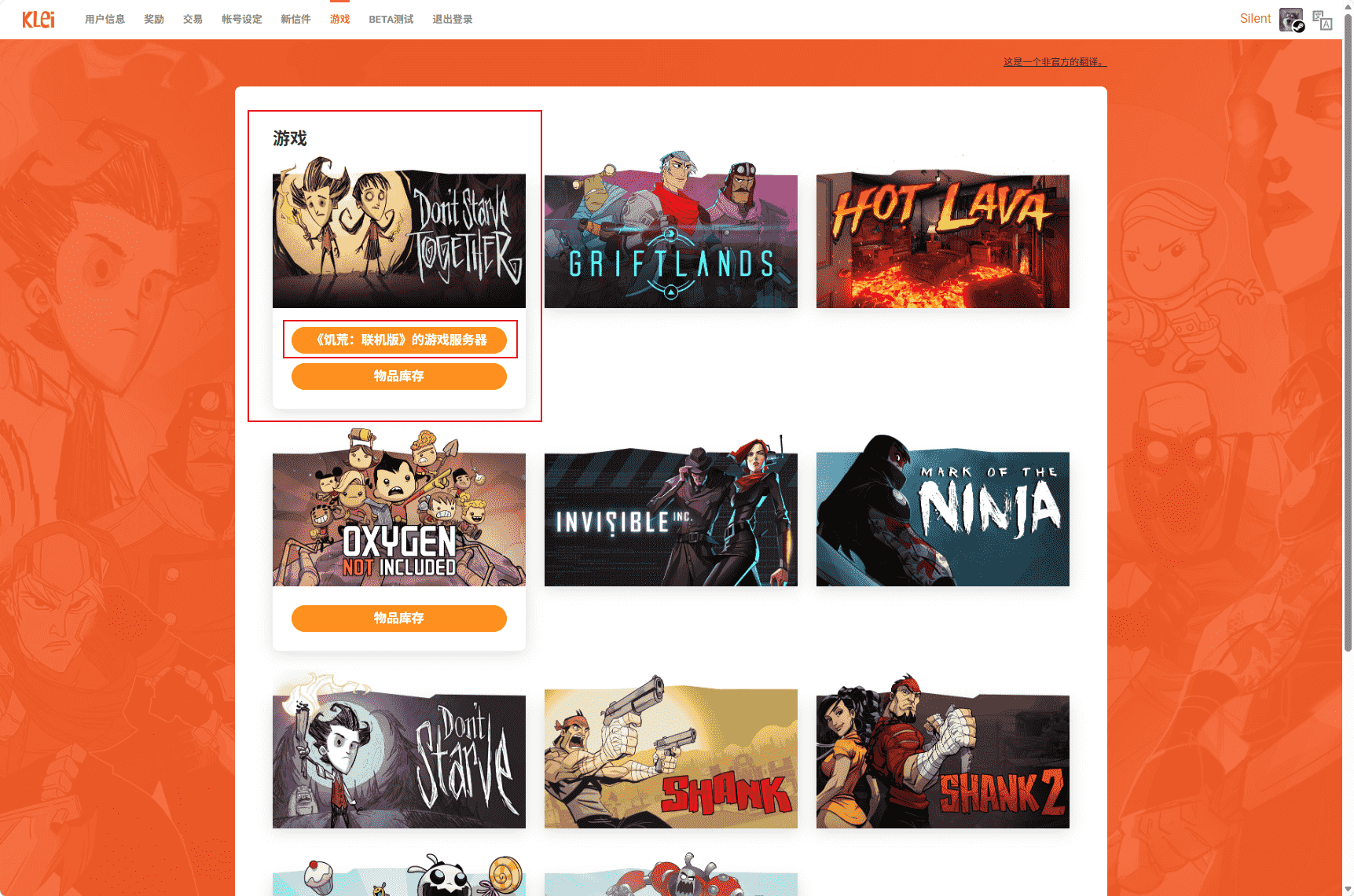Click the Klei logo in the header
Image resolution: width=1354 pixels, height=896 pixels.
point(39,19)
